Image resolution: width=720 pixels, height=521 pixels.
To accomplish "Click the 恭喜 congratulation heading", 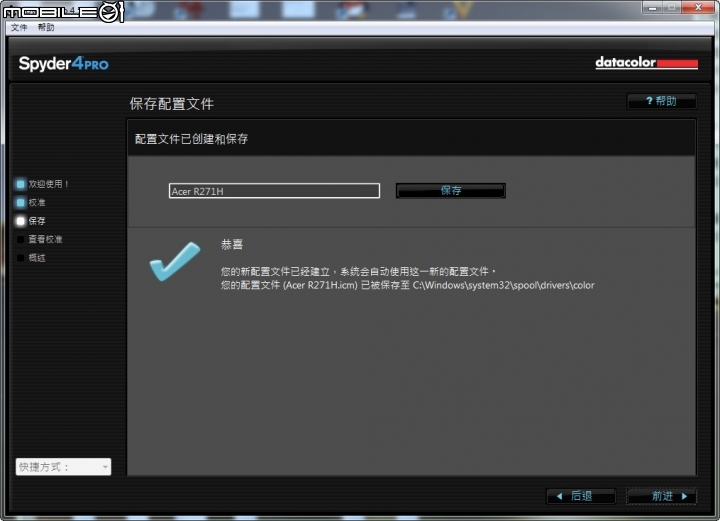I will pyautogui.click(x=232, y=244).
